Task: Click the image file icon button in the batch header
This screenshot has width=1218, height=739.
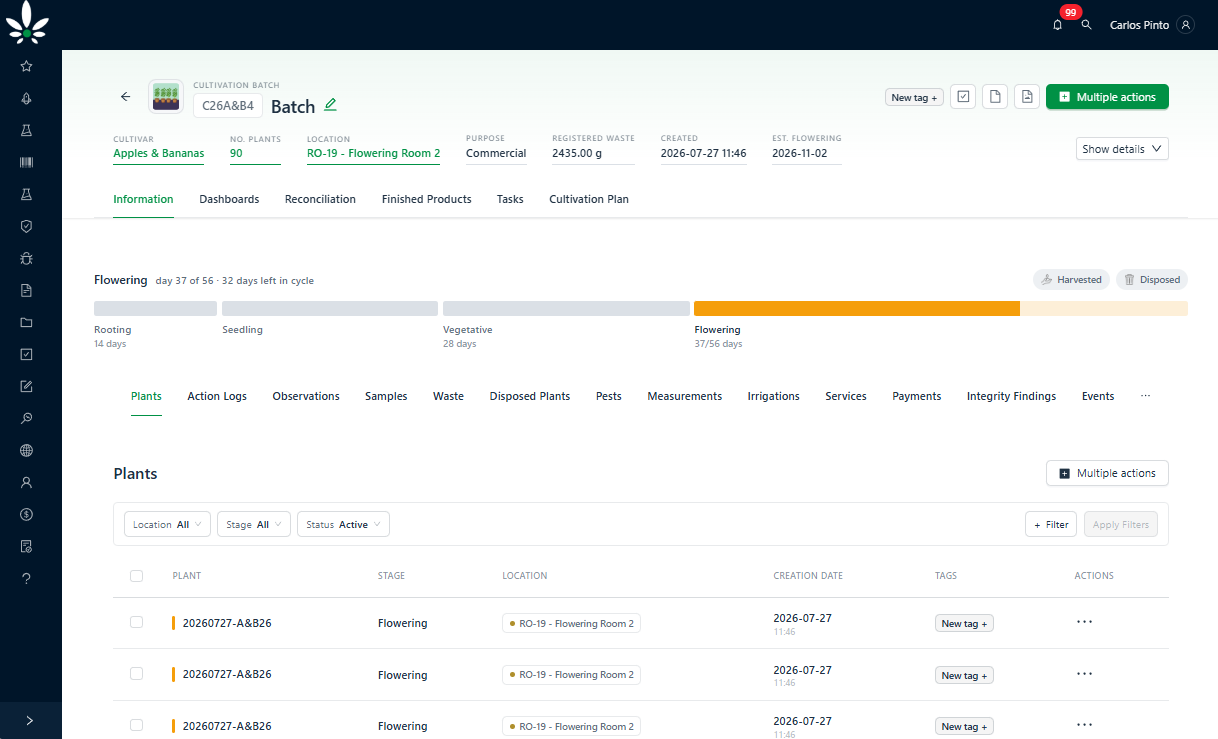Action: click(x=1026, y=97)
